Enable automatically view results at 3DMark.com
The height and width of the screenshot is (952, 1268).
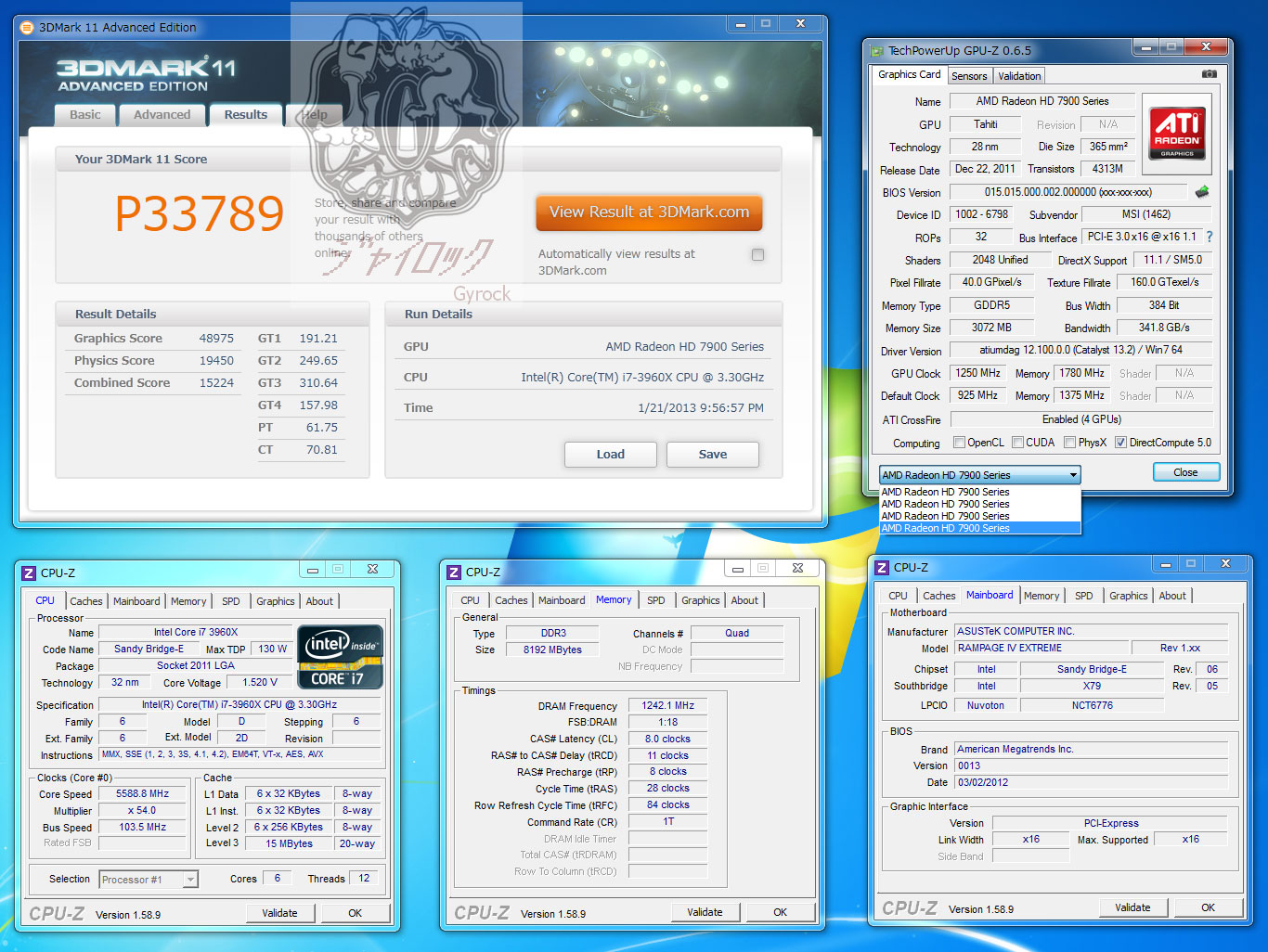point(758,254)
